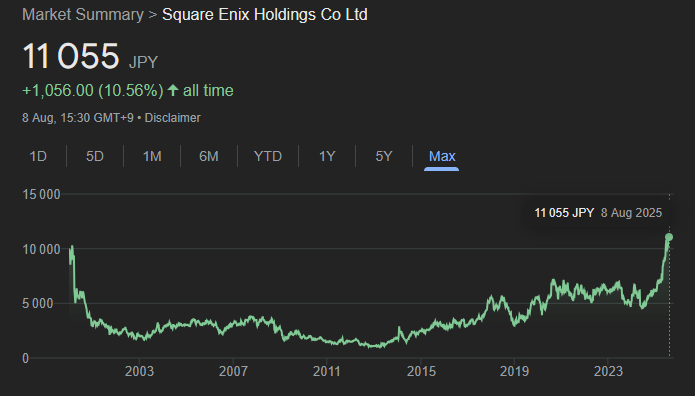Select the YTD range tab
Image resolution: width=695 pixels, height=396 pixels.
pos(268,156)
